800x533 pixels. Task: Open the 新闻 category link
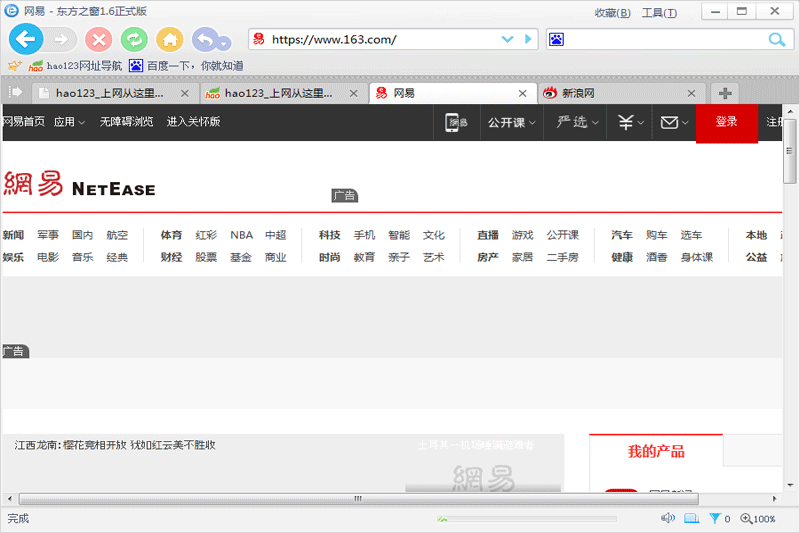click(13, 235)
